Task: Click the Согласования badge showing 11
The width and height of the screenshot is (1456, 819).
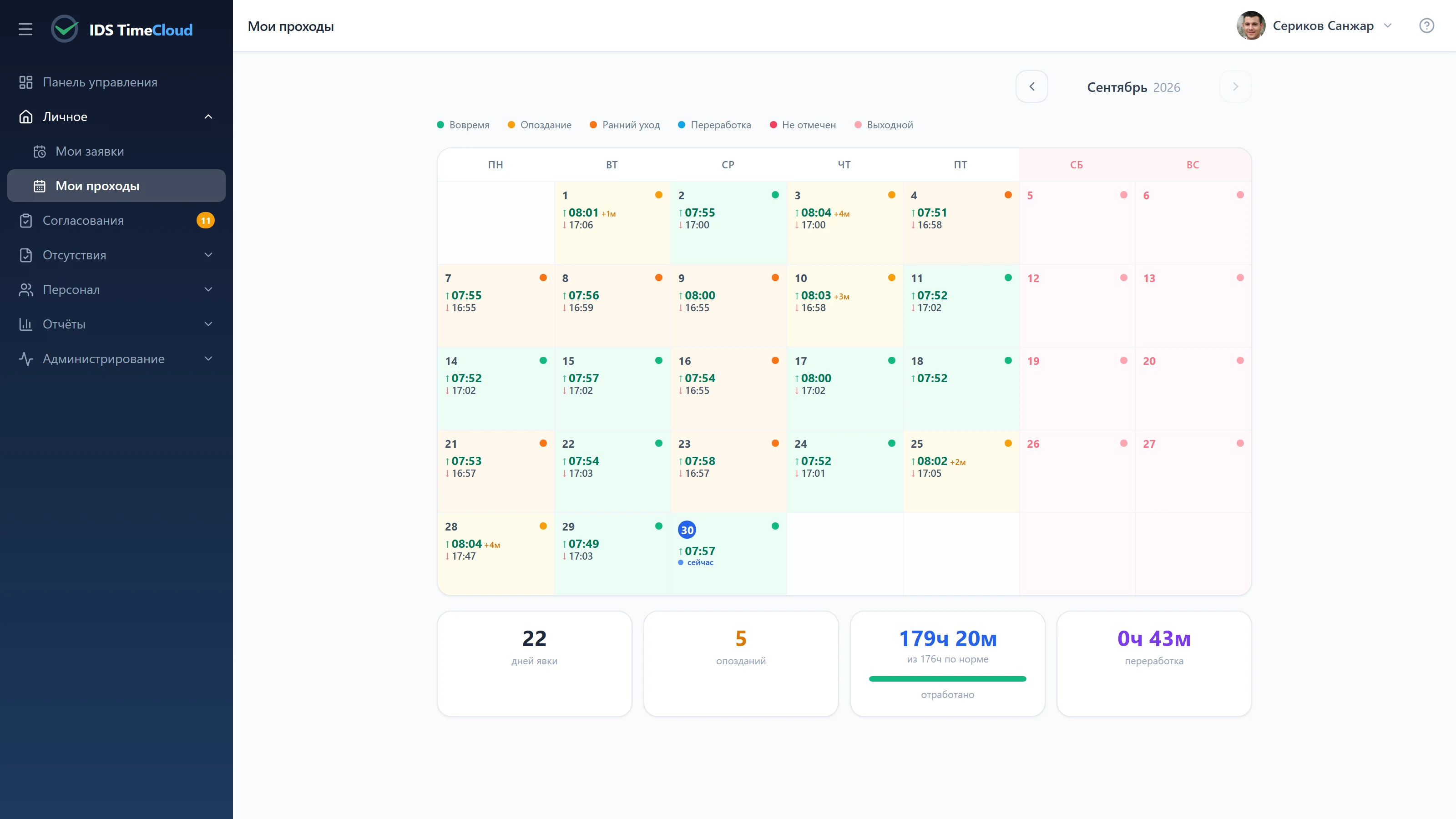Action: [x=205, y=220]
